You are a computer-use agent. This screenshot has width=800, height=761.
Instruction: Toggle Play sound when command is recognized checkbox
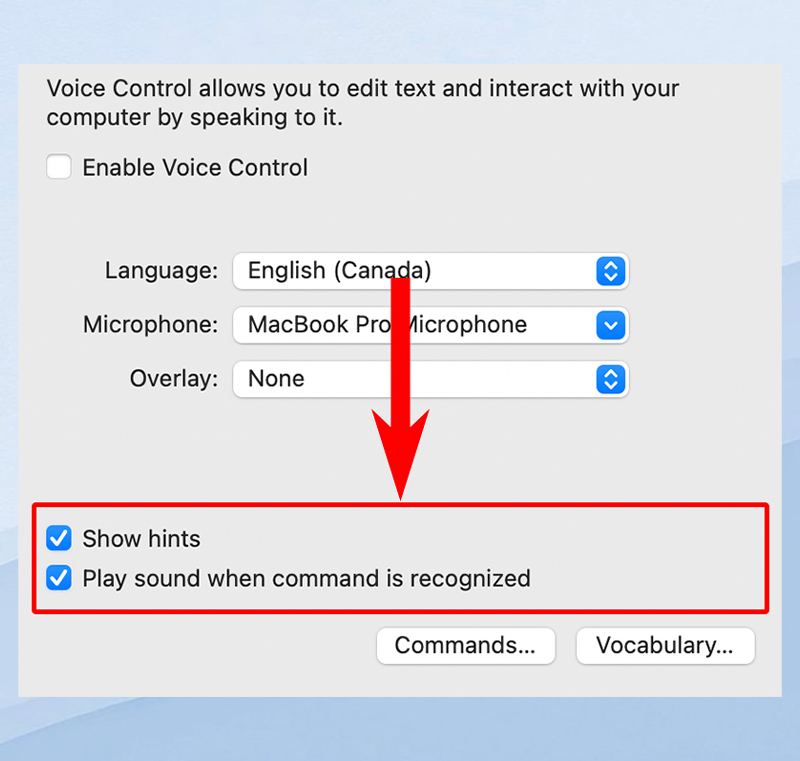[x=59, y=578]
